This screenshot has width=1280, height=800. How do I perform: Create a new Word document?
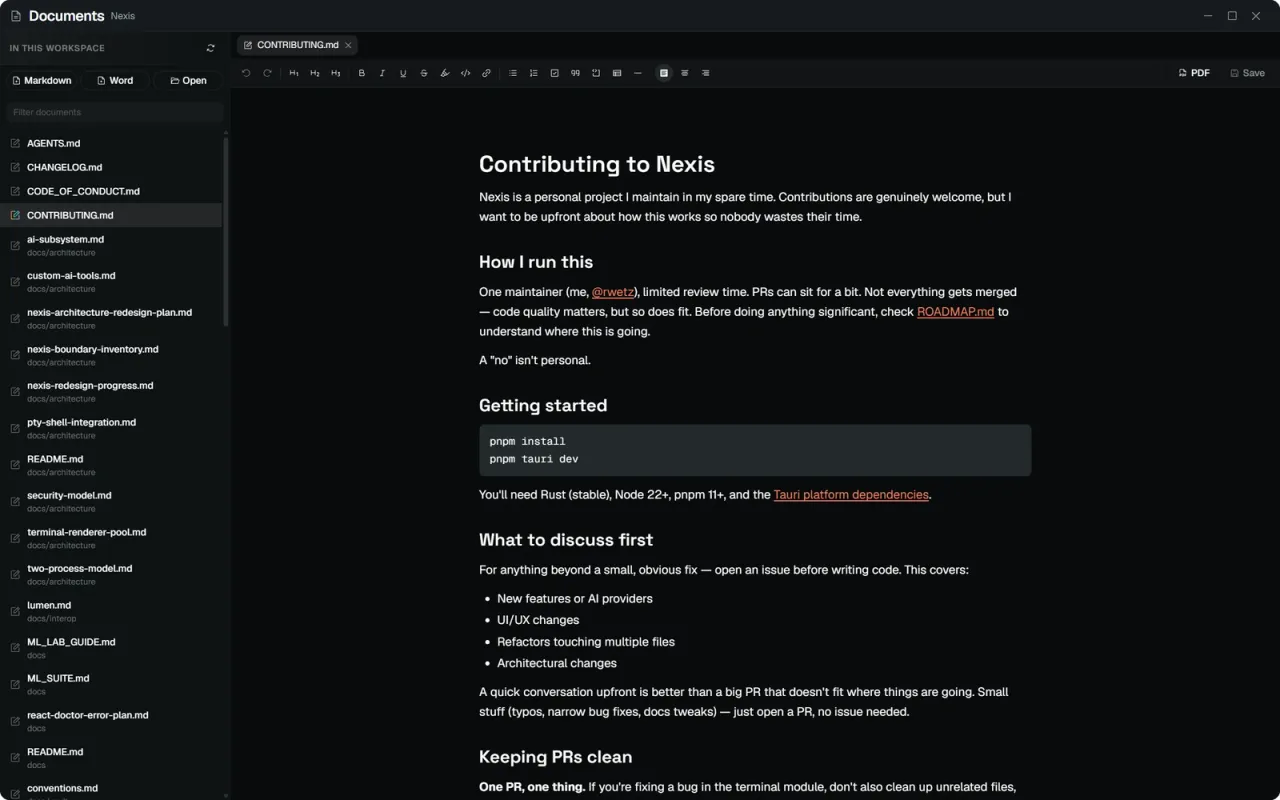pos(115,80)
